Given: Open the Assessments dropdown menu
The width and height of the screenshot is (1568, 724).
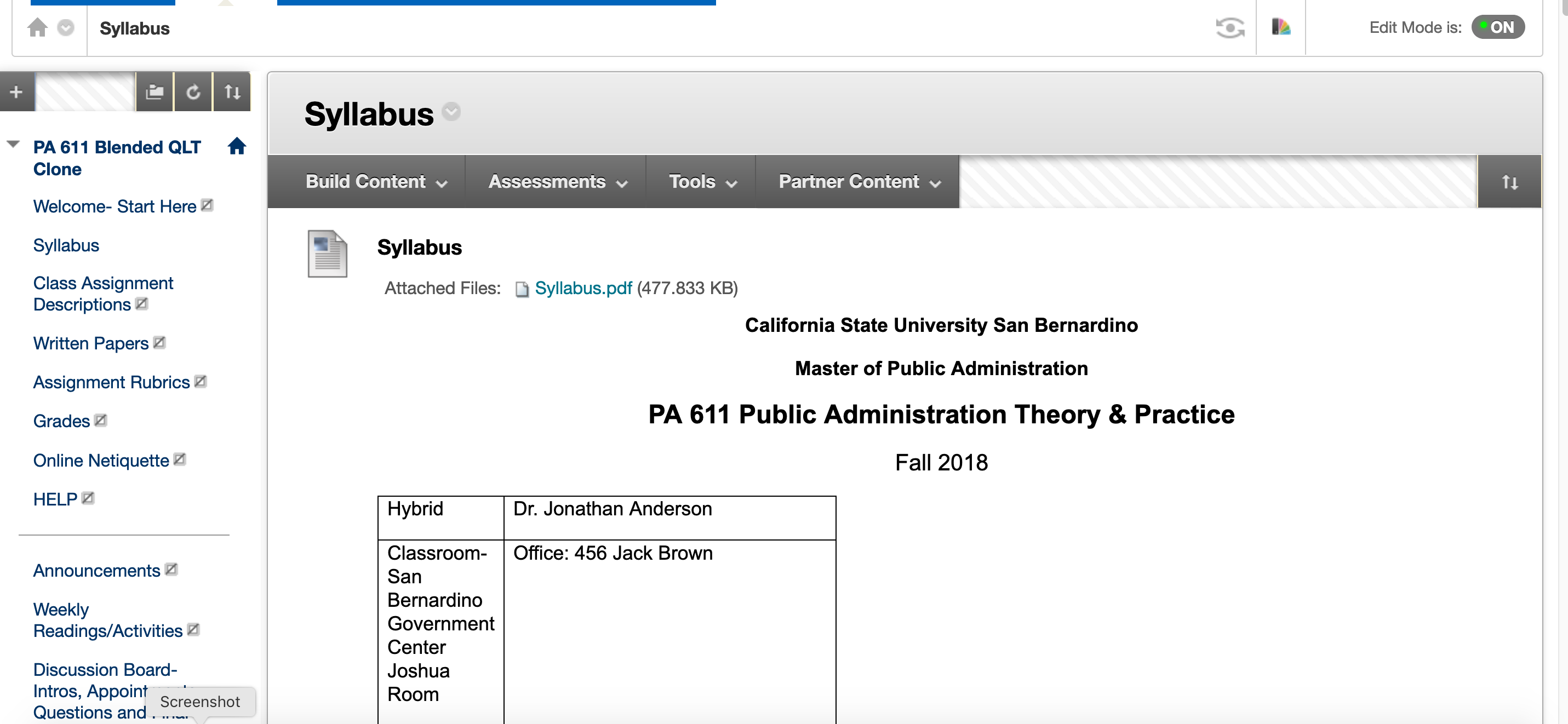Looking at the screenshot, I should click(557, 182).
